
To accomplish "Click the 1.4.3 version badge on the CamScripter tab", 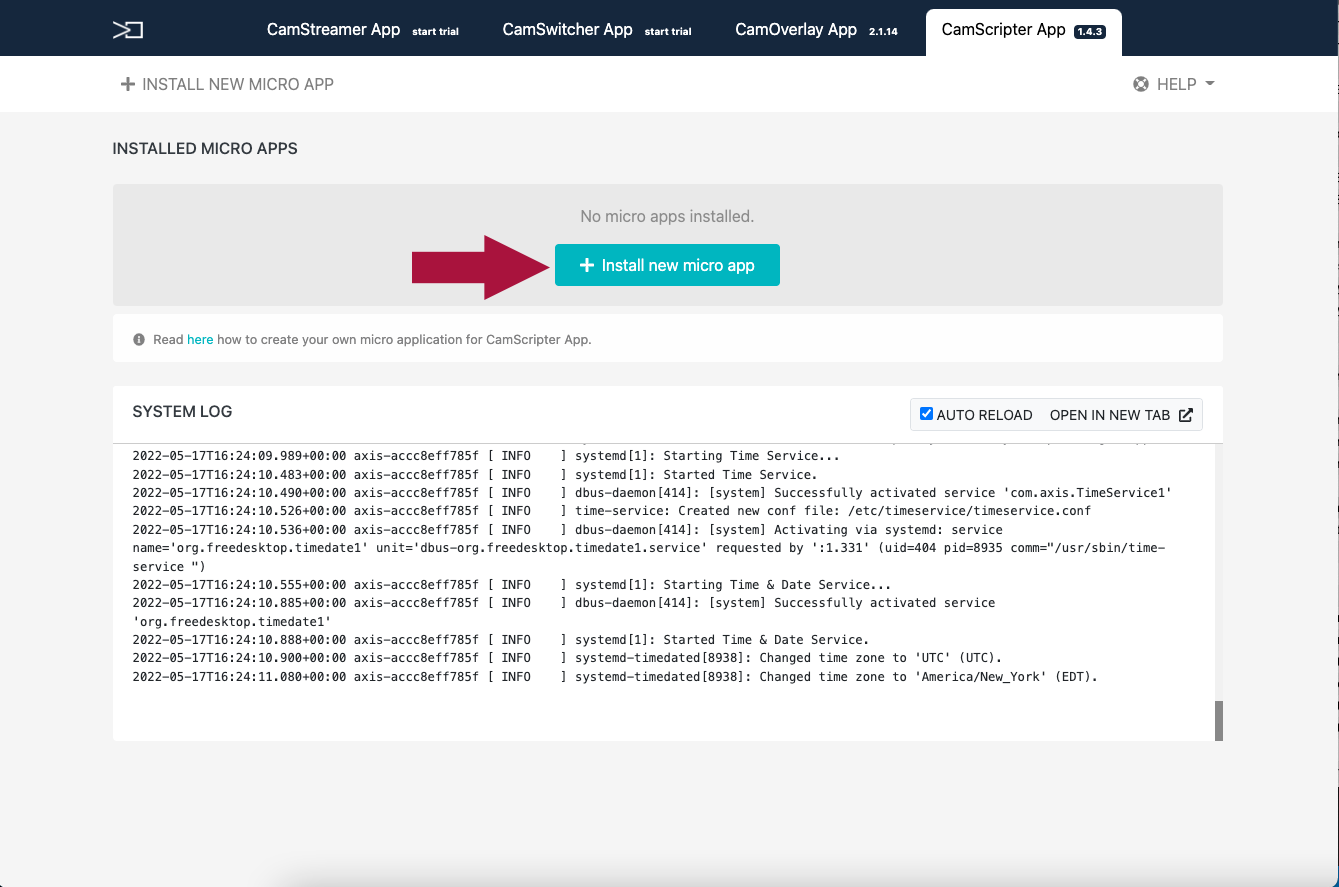I will [x=1089, y=32].
